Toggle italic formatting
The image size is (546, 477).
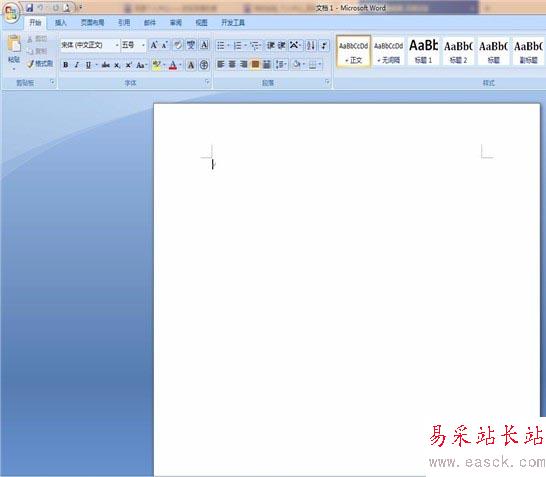pos(77,65)
